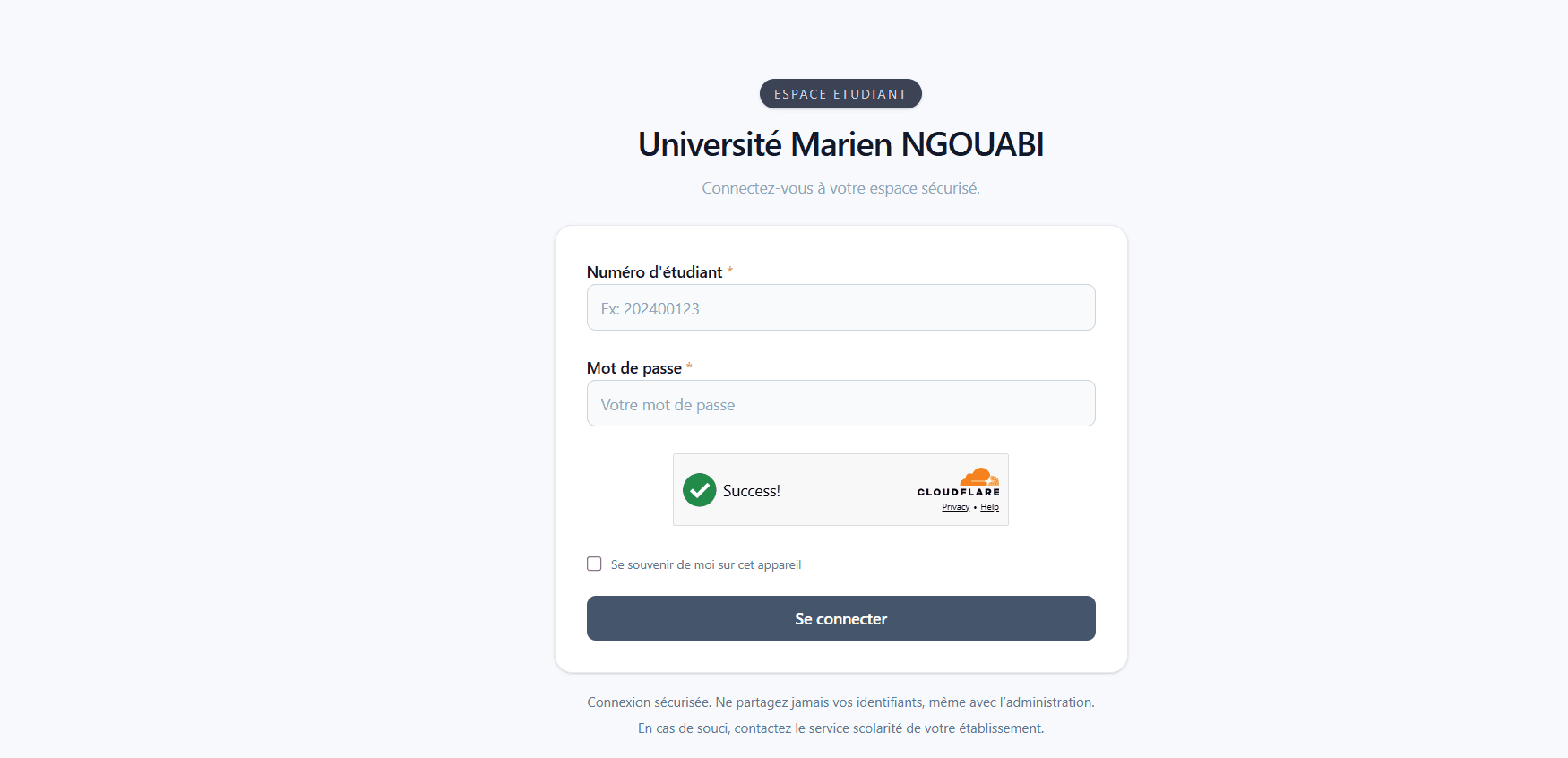Click the student number input field

click(840, 307)
